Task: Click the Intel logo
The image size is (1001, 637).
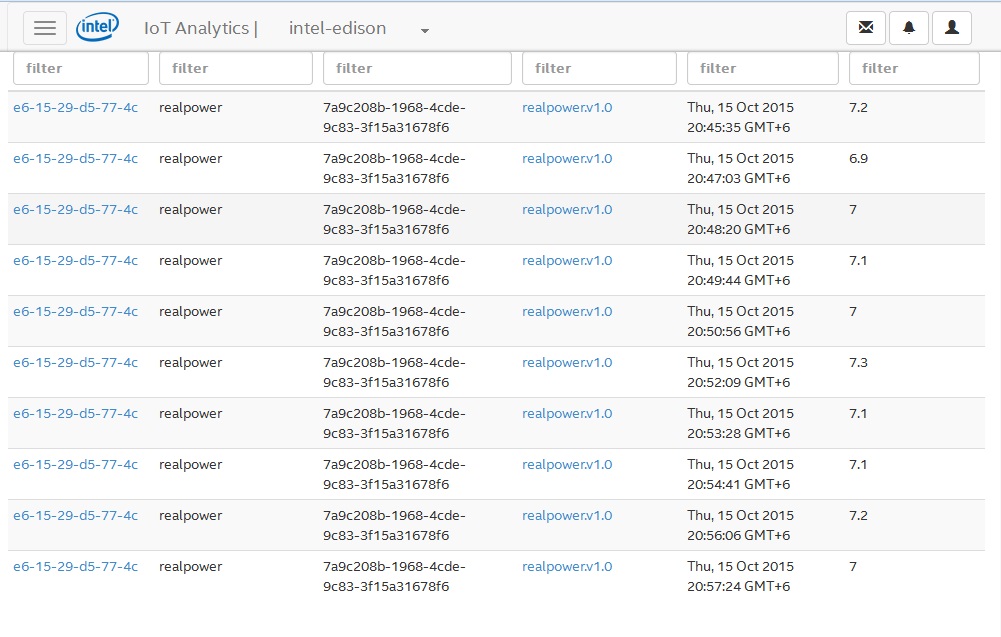Action: click(98, 28)
